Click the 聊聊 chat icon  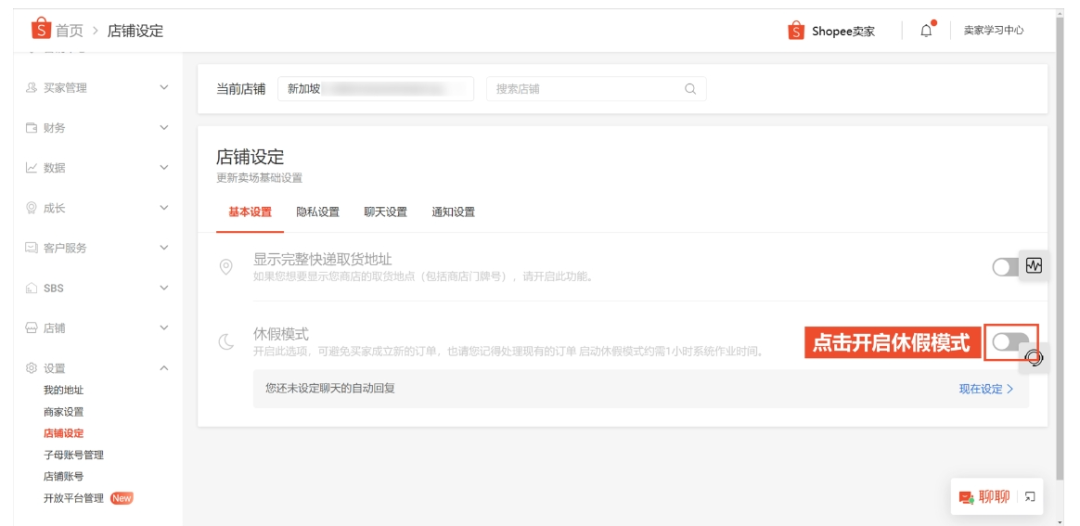[x=966, y=497]
